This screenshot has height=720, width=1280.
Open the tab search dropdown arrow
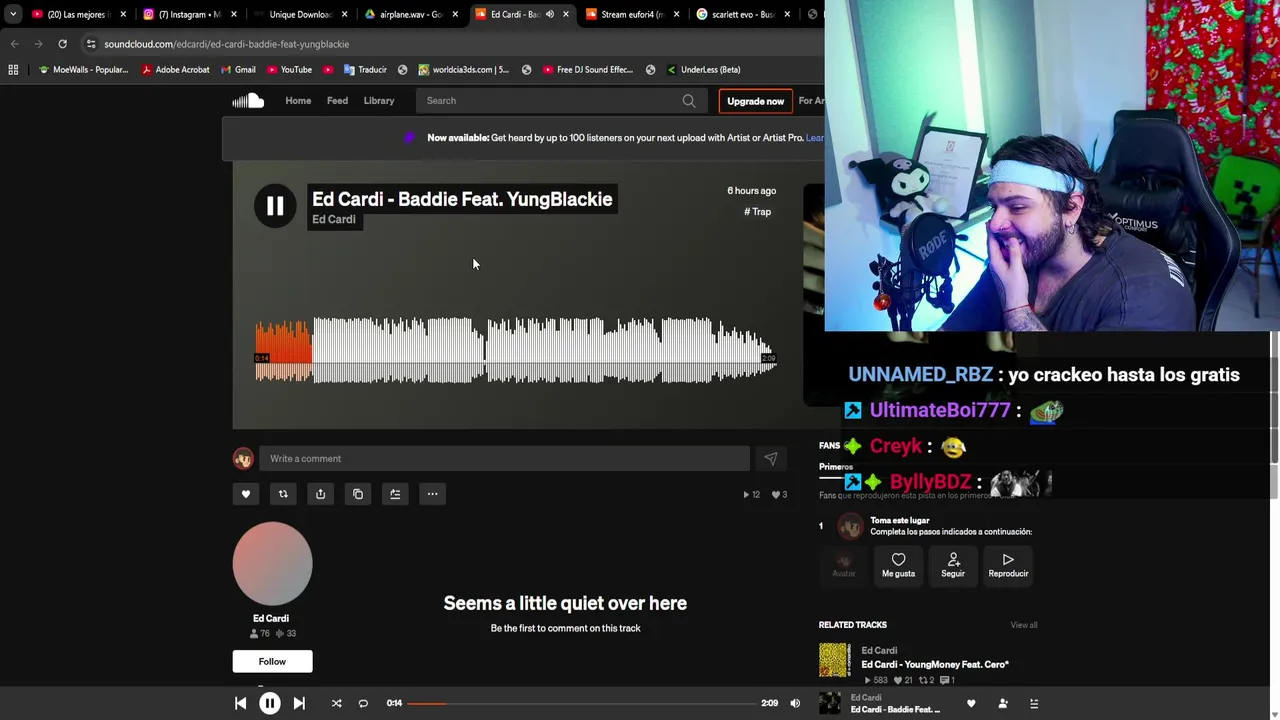click(12, 14)
